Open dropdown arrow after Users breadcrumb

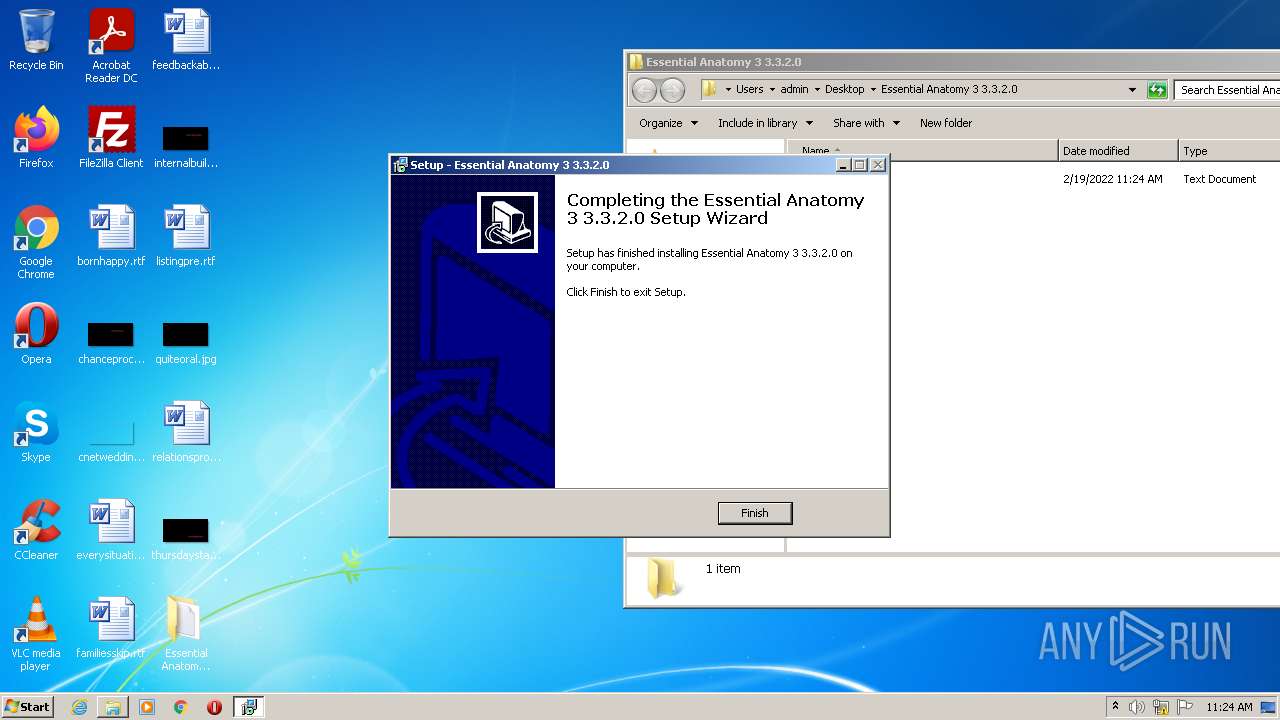click(772, 89)
